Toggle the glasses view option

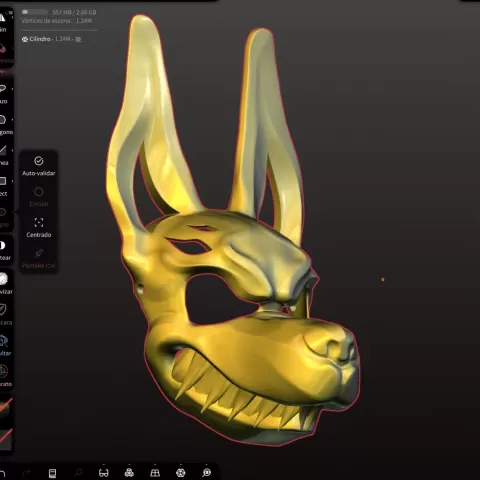pyautogui.click(x=104, y=473)
